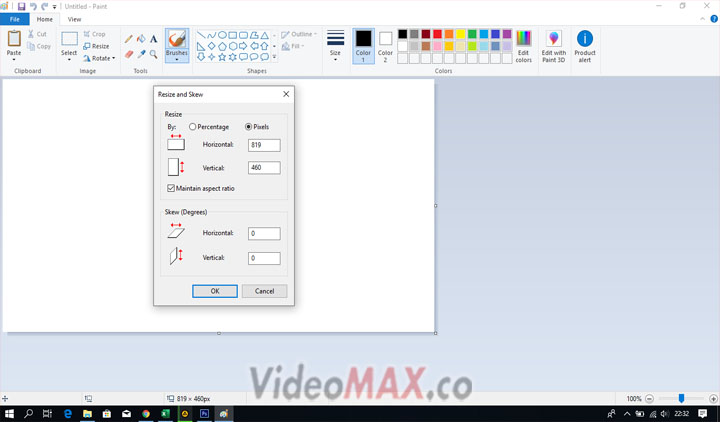Select the Pencil tool
The image size is (720, 422).
pos(129,39)
